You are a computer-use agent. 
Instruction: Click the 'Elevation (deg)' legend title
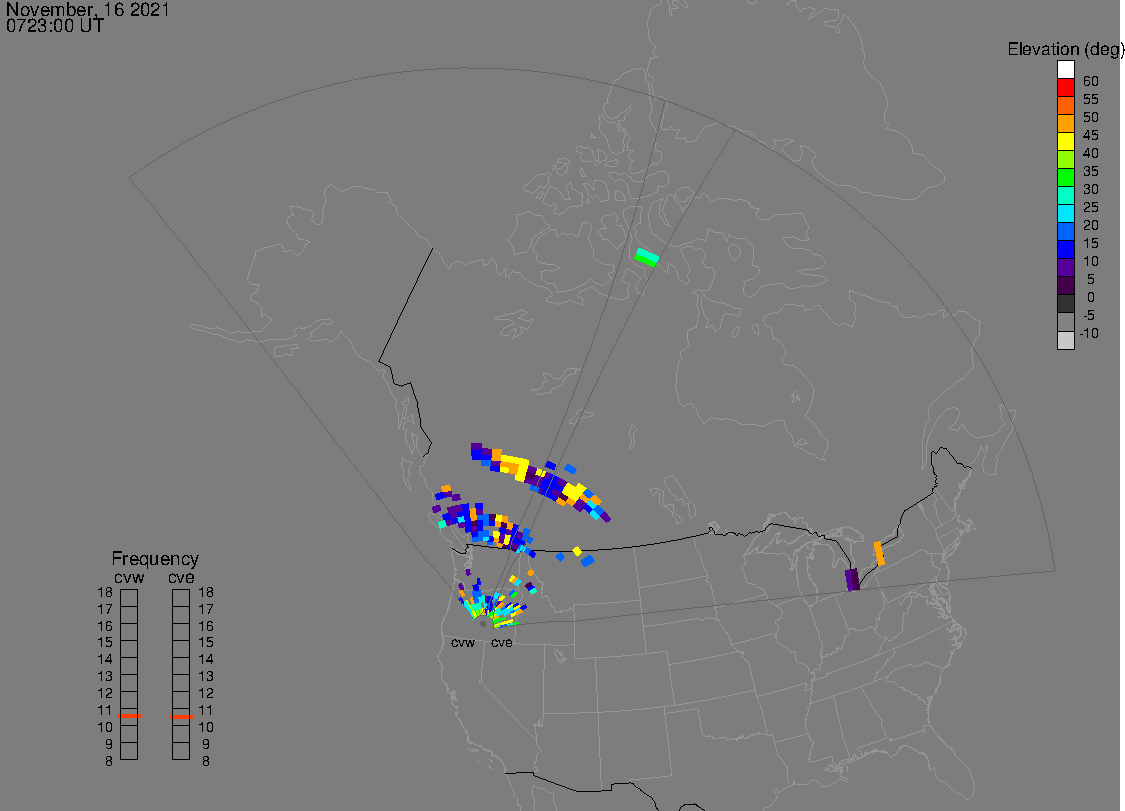click(1065, 49)
